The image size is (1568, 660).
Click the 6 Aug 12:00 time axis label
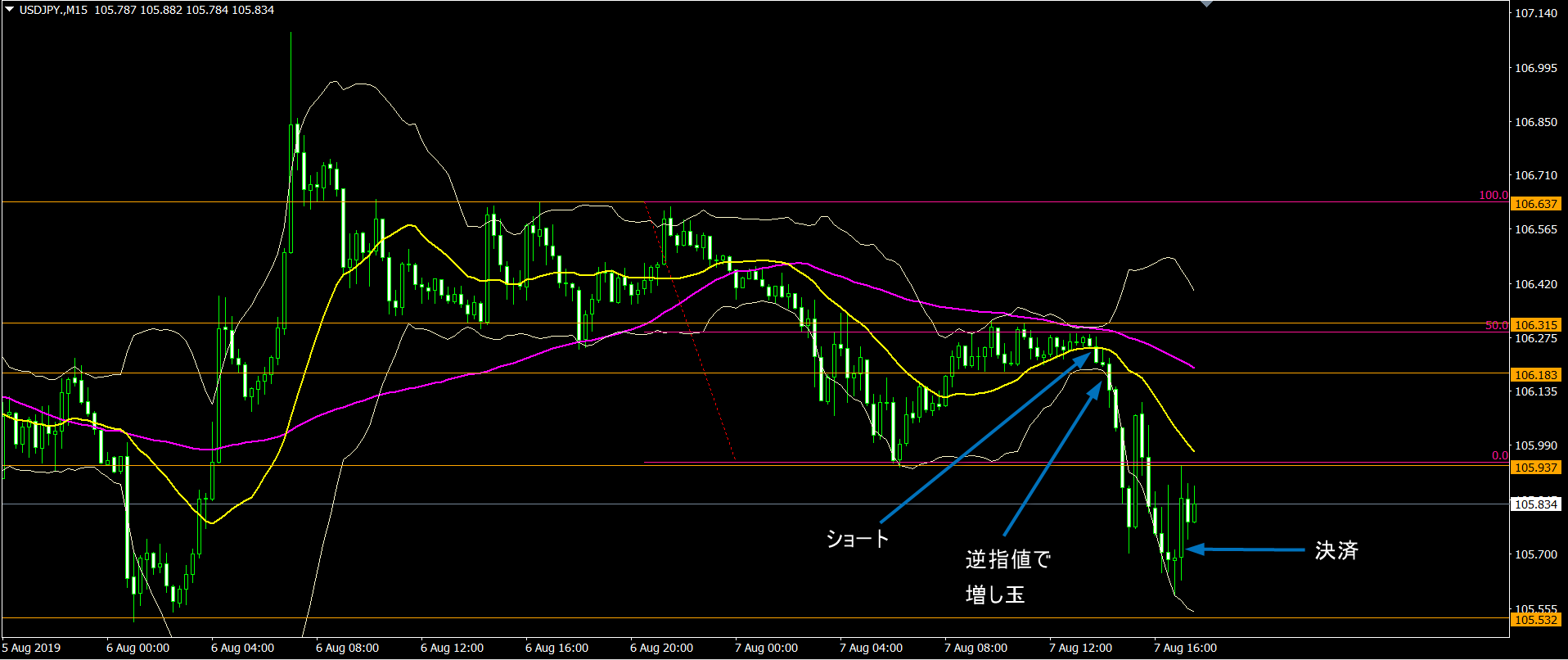(452, 648)
